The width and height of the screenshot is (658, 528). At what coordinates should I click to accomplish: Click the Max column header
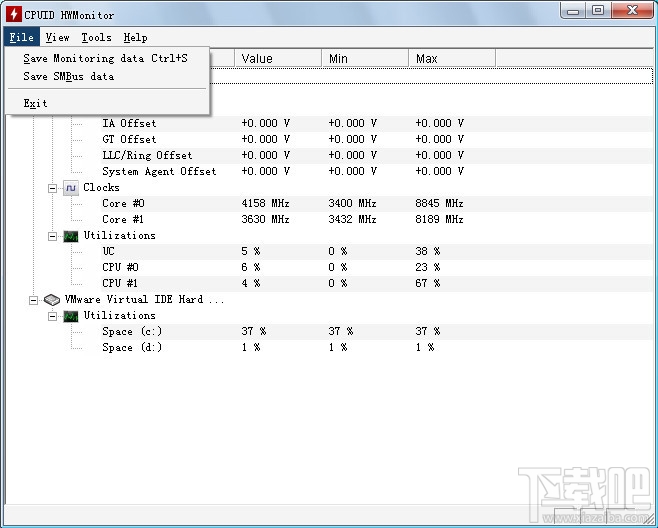[x=452, y=58]
